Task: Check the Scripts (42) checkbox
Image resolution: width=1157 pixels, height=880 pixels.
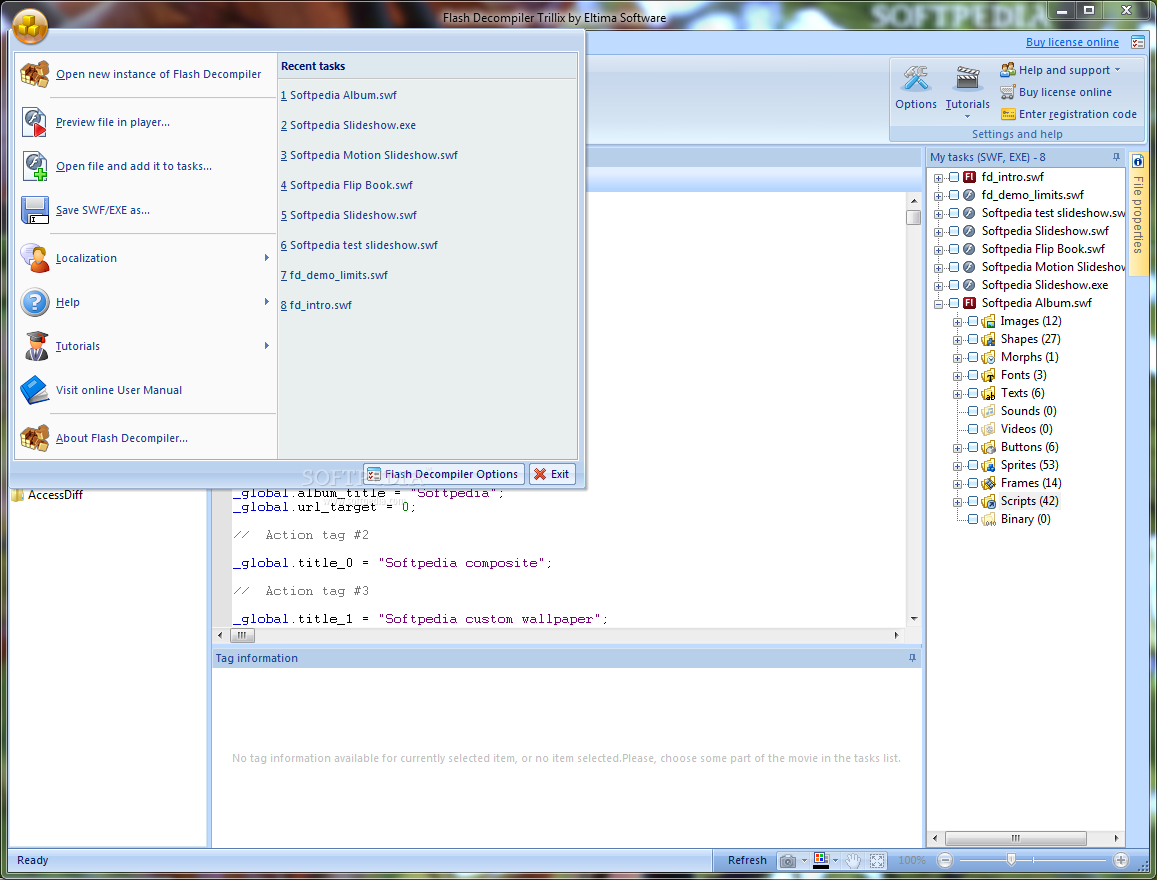Action: click(973, 502)
